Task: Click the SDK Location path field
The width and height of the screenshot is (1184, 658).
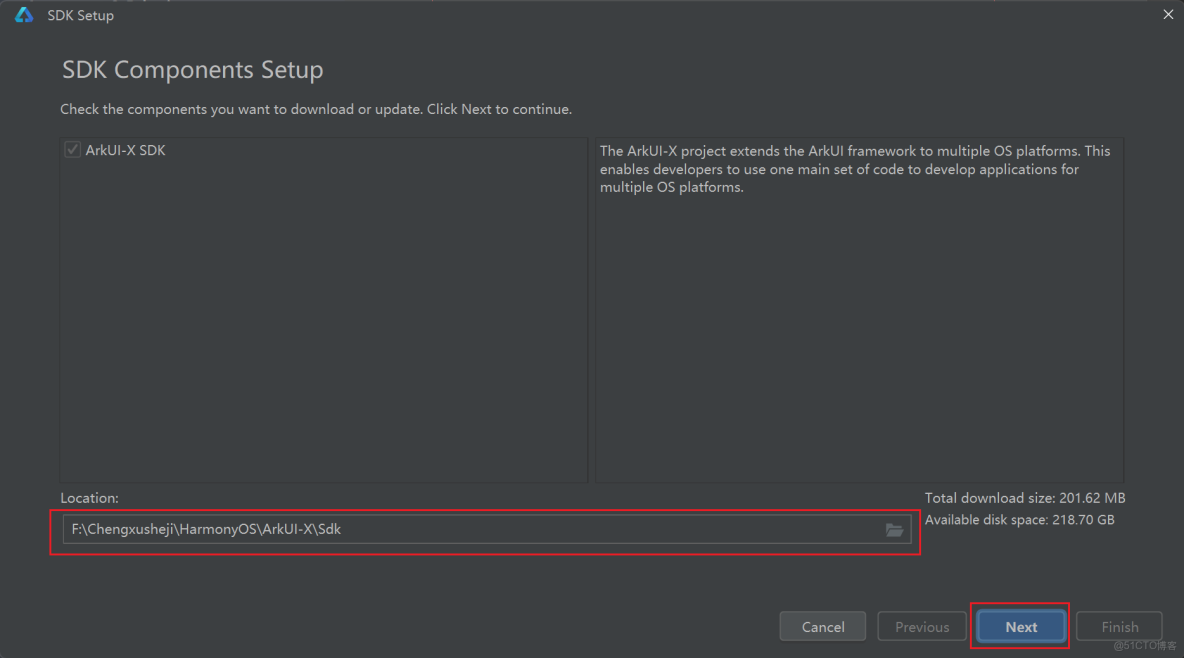Action: click(x=470, y=529)
